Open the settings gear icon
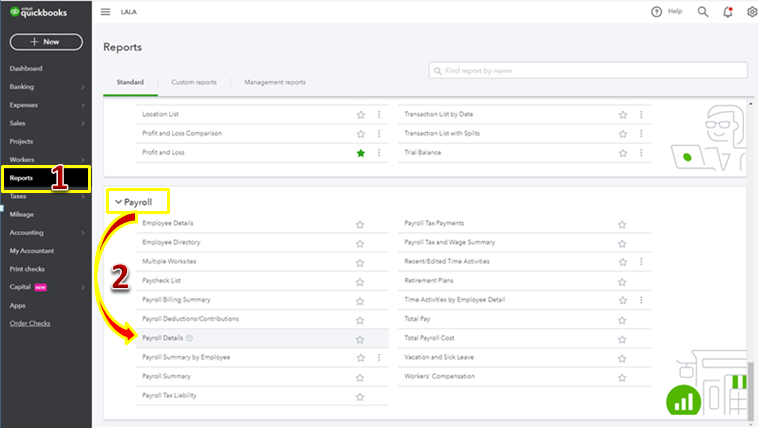The image size is (762, 428). tap(752, 12)
